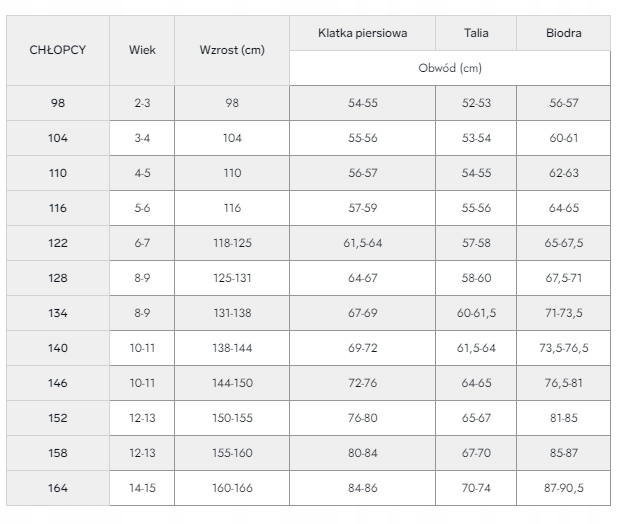Click the height cell 118-125
The image size is (618, 524).
tap(232, 243)
